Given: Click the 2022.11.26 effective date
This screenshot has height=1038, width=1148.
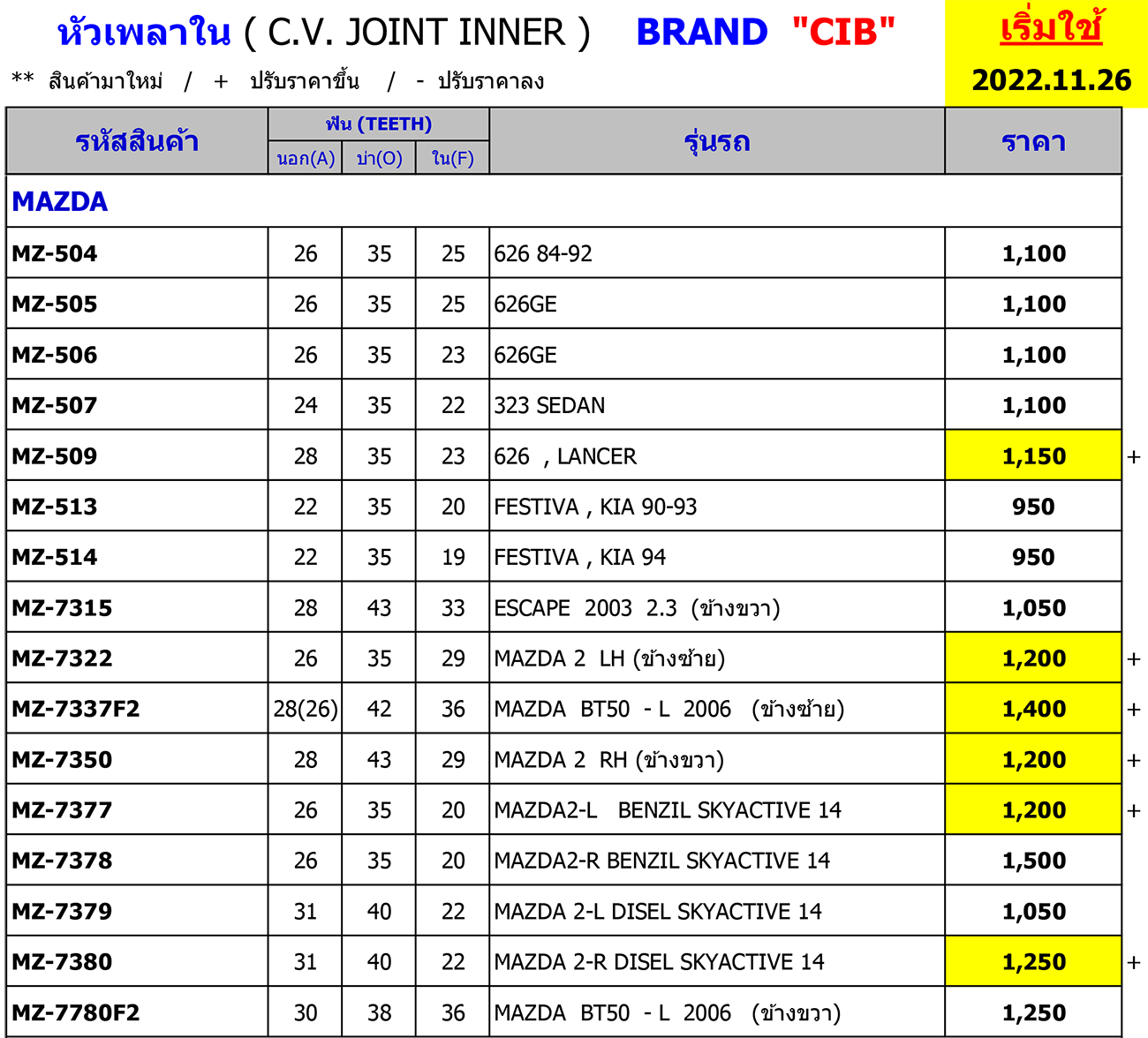Looking at the screenshot, I should point(1051,80).
